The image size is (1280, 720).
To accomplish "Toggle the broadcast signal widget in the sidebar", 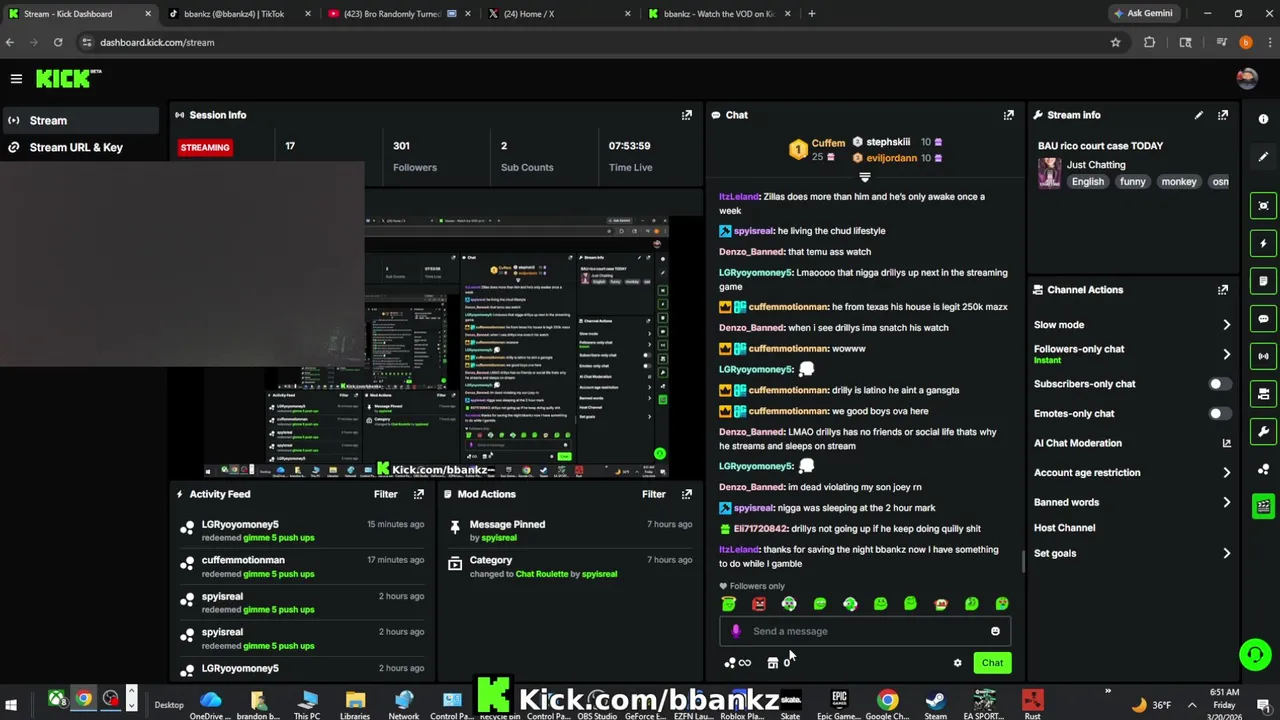I will point(1263,356).
